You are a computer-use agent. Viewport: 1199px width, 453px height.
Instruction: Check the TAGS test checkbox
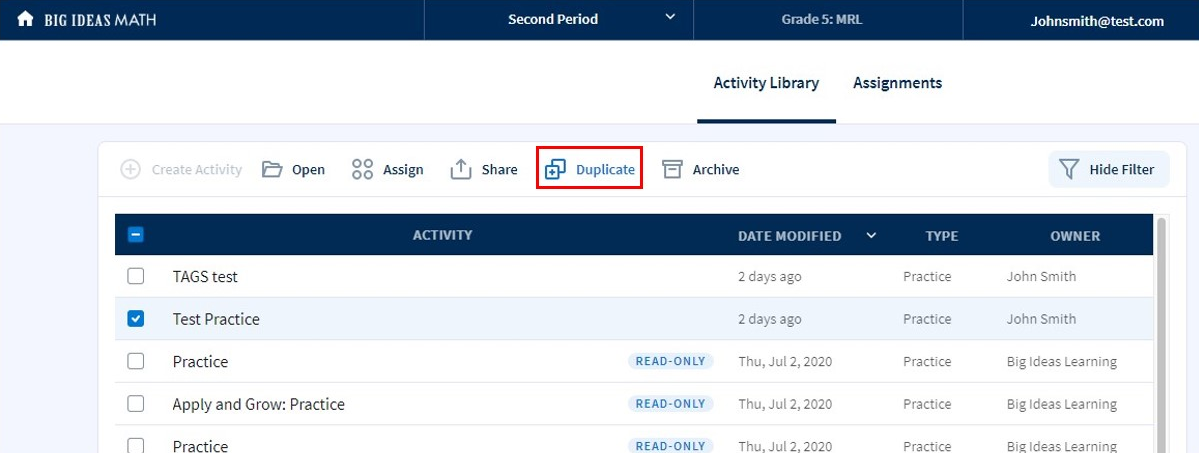coord(136,277)
